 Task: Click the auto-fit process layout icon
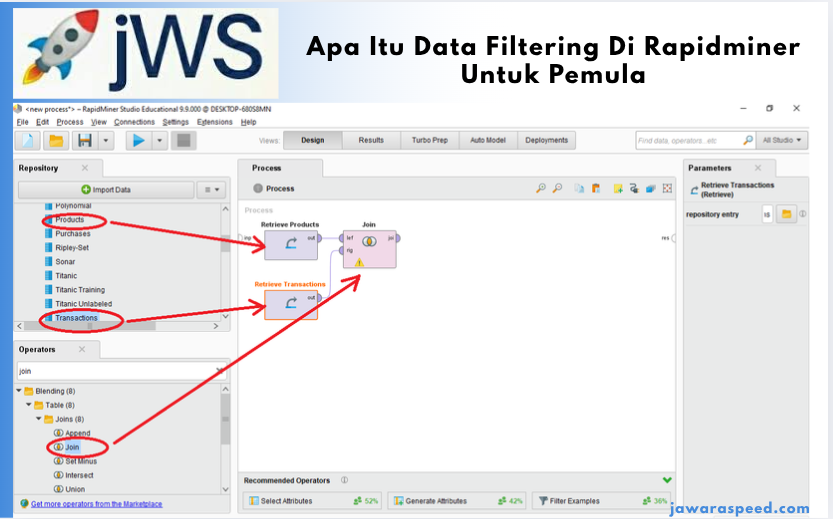[x=667, y=188]
